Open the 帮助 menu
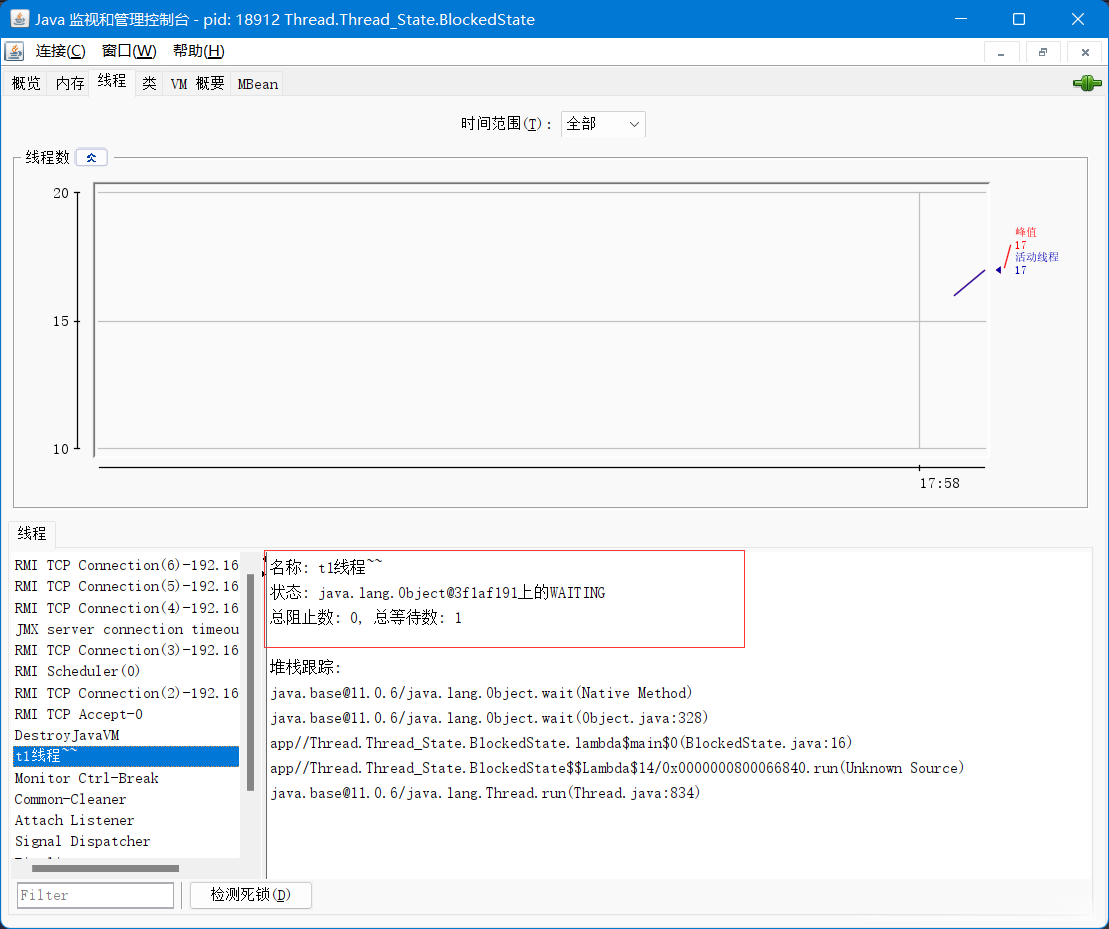Viewport: 1109px width, 929px height. [x=198, y=51]
